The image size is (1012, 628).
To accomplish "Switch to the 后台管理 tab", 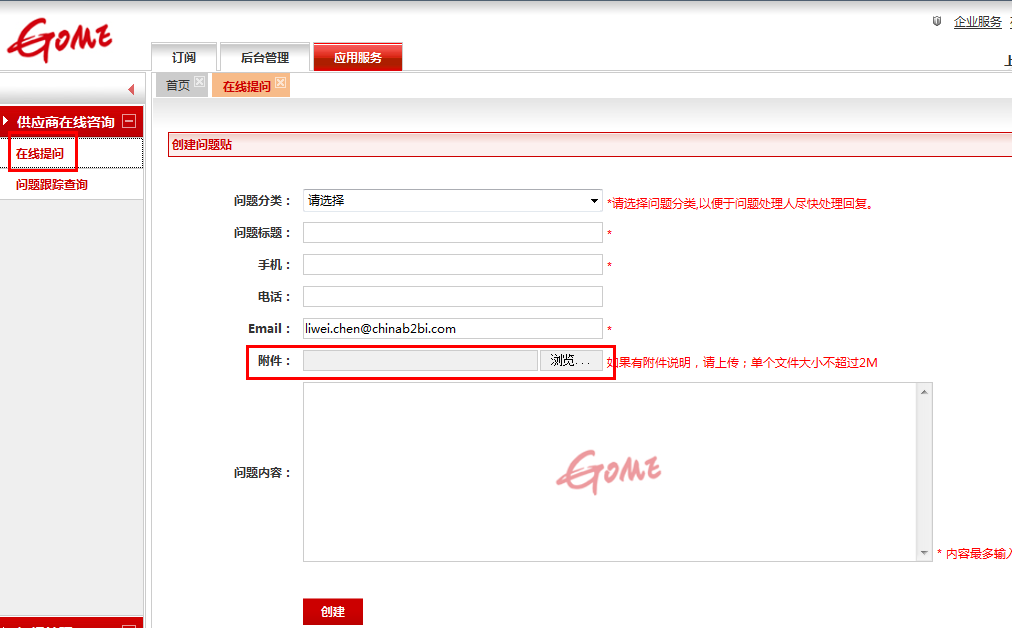I will (265, 58).
